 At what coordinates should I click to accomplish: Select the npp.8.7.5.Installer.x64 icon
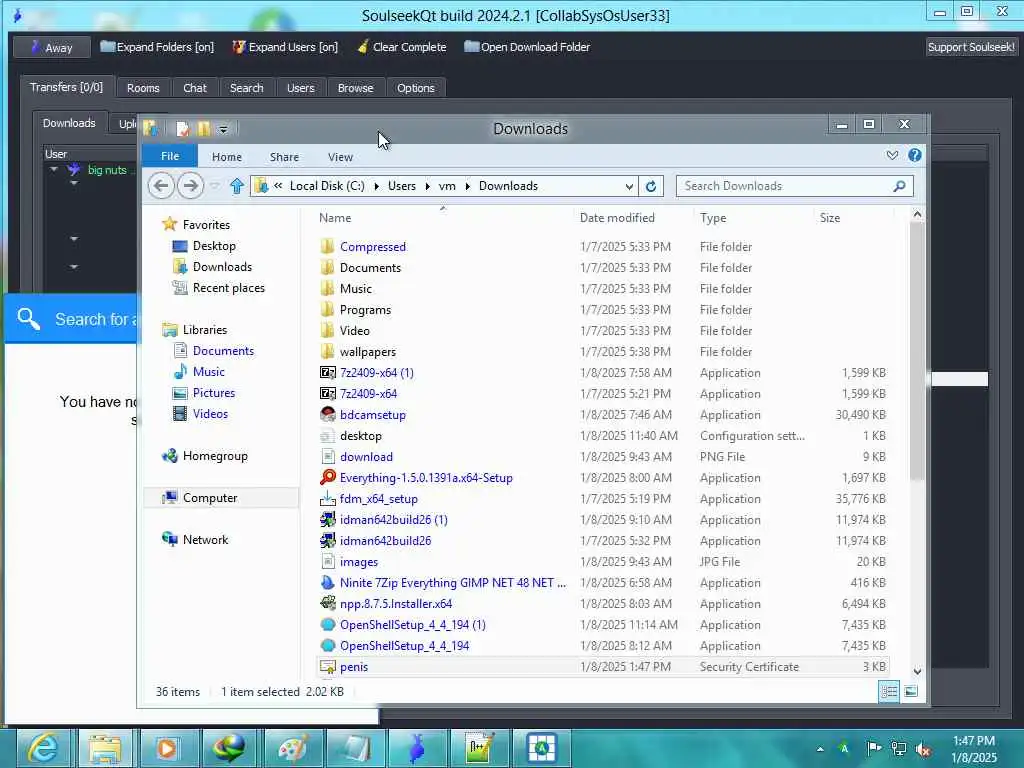327,603
